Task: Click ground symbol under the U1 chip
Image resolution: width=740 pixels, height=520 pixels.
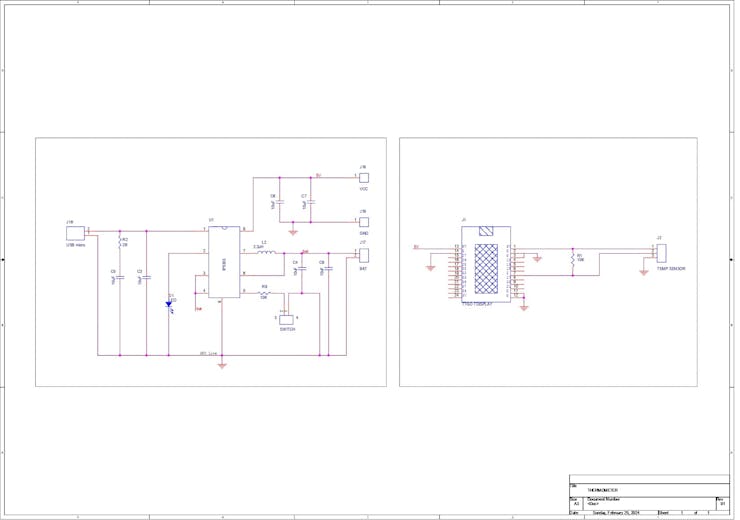Action: point(222,364)
